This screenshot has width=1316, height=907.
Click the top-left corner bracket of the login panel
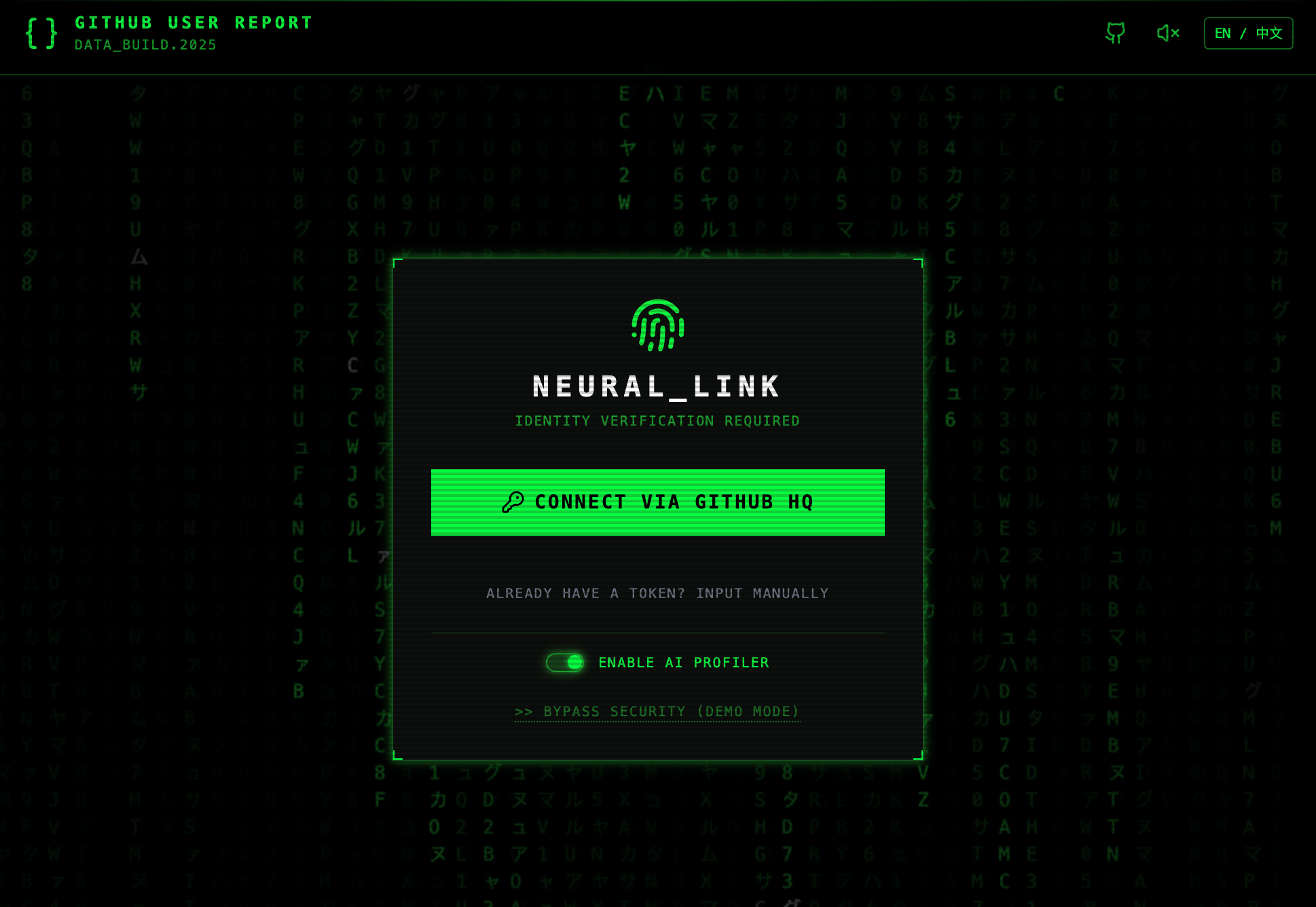tap(398, 263)
